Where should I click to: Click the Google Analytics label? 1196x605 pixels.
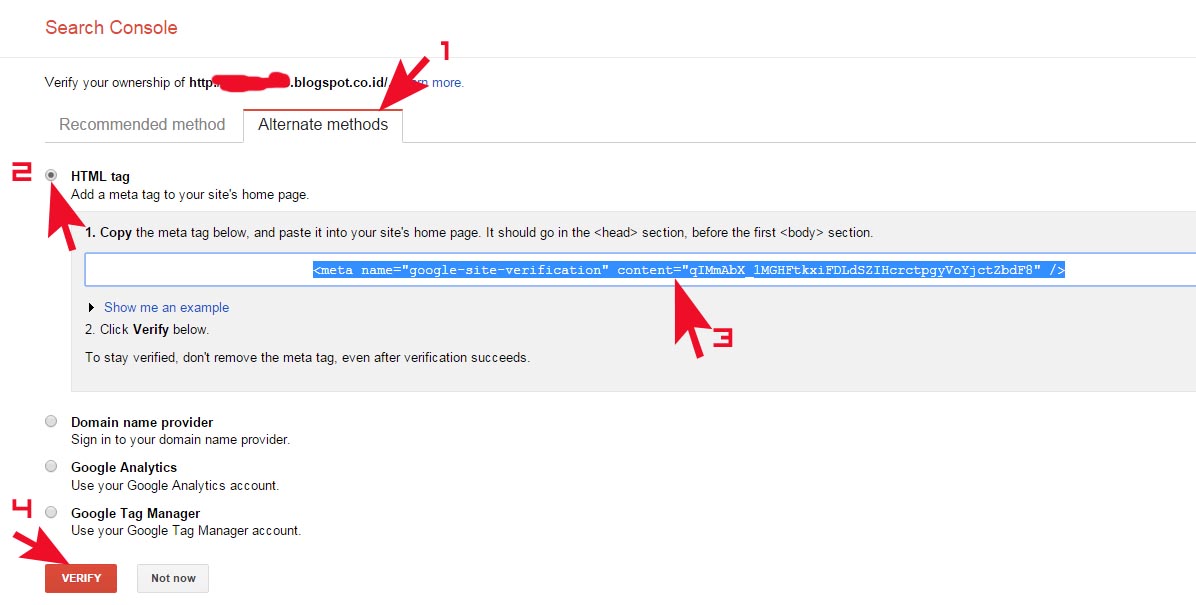[124, 467]
